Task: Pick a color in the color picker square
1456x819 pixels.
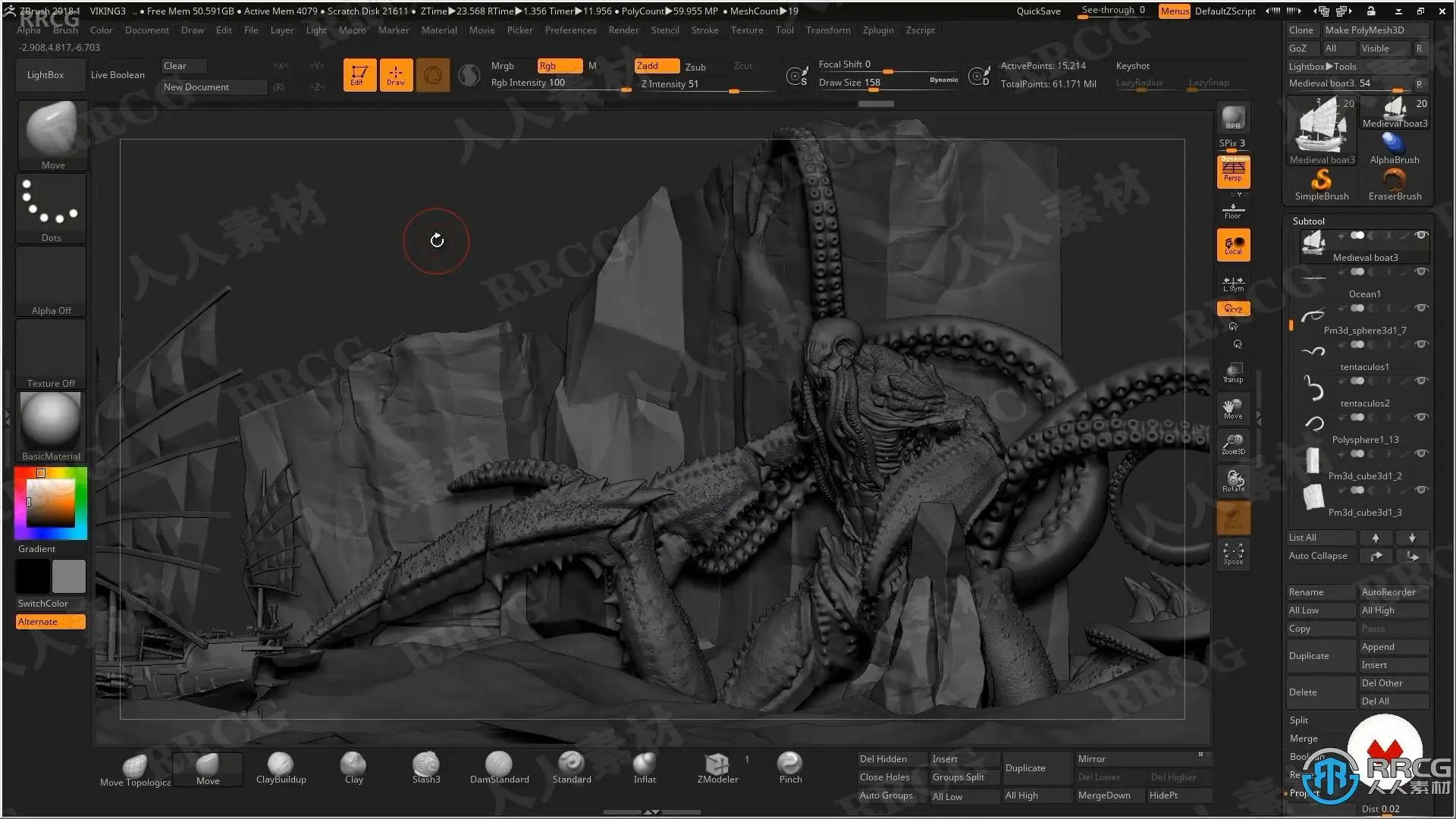Action: [x=51, y=503]
